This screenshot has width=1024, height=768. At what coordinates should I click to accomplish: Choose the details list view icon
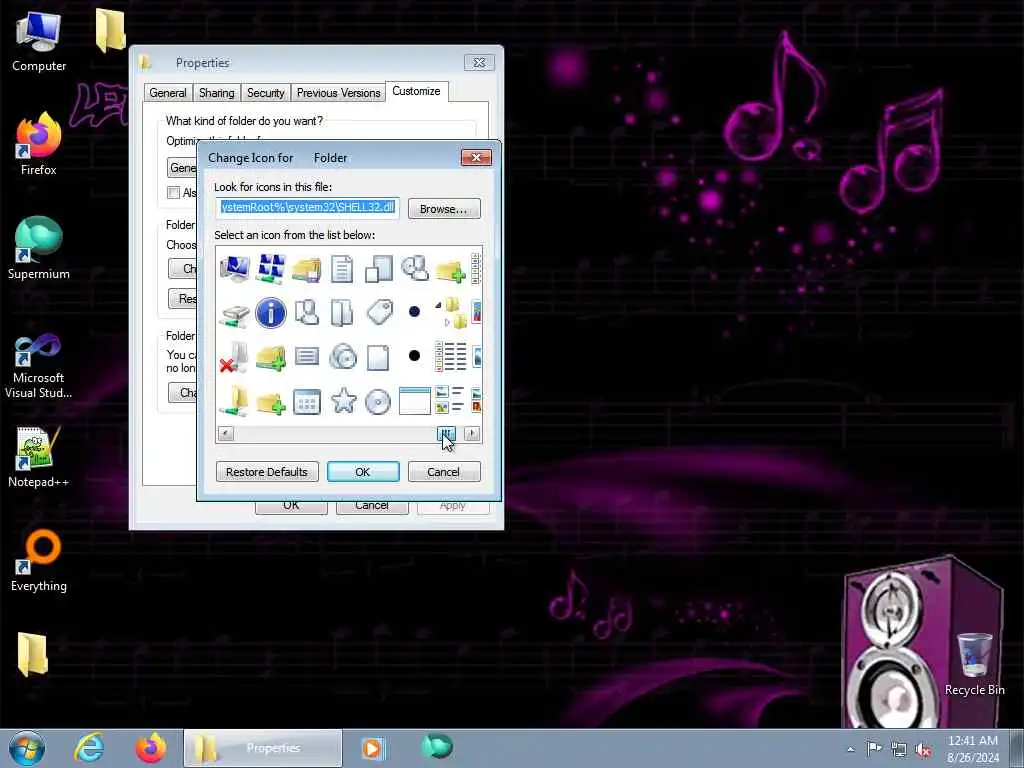tap(451, 357)
